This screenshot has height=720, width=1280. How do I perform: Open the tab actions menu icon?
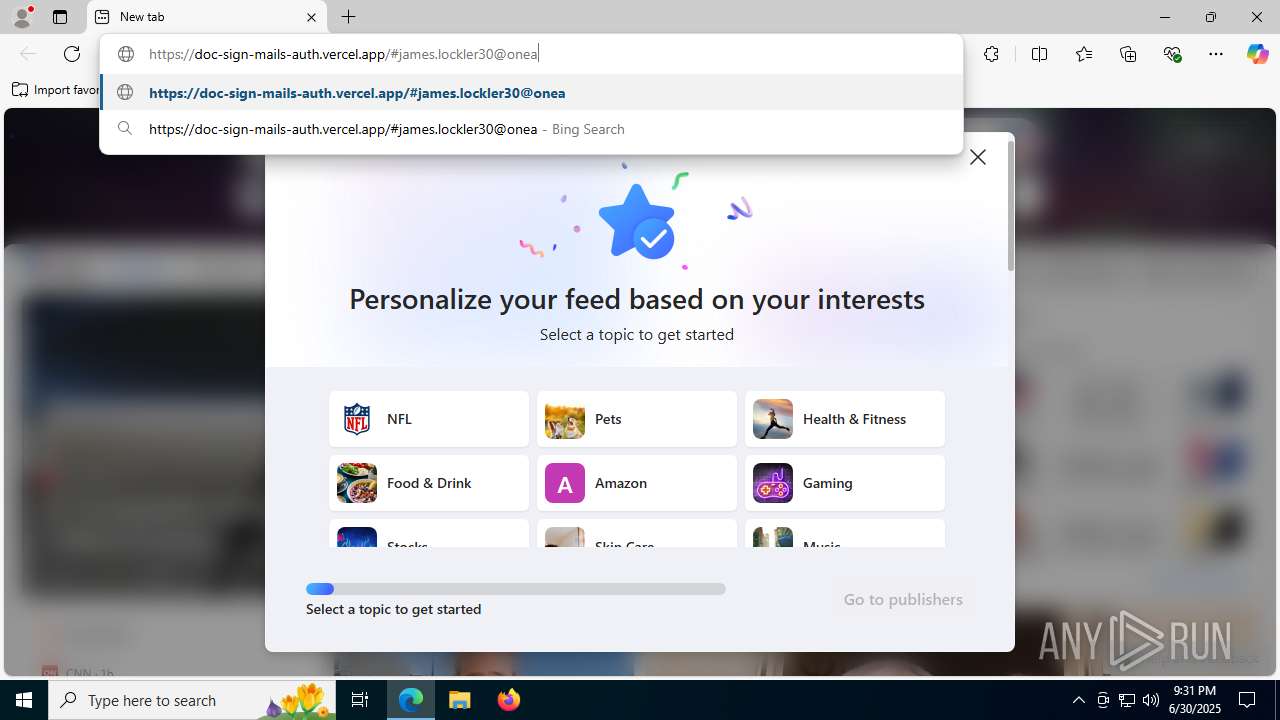(x=60, y=17)
